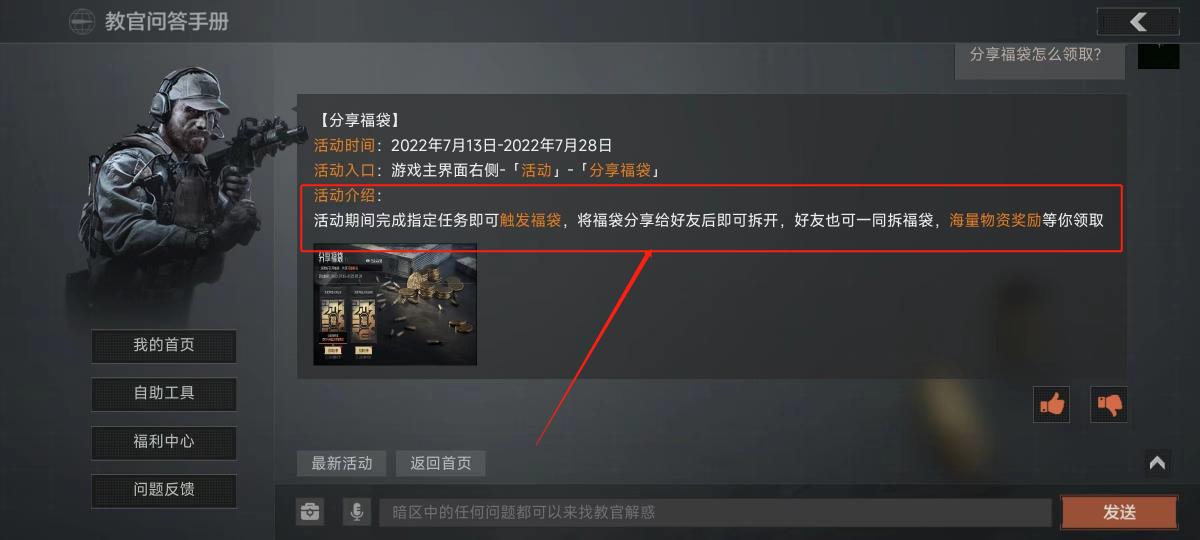Click the thumbs down icon
Screen dimensions: 1200x540
coord(1109,405)
